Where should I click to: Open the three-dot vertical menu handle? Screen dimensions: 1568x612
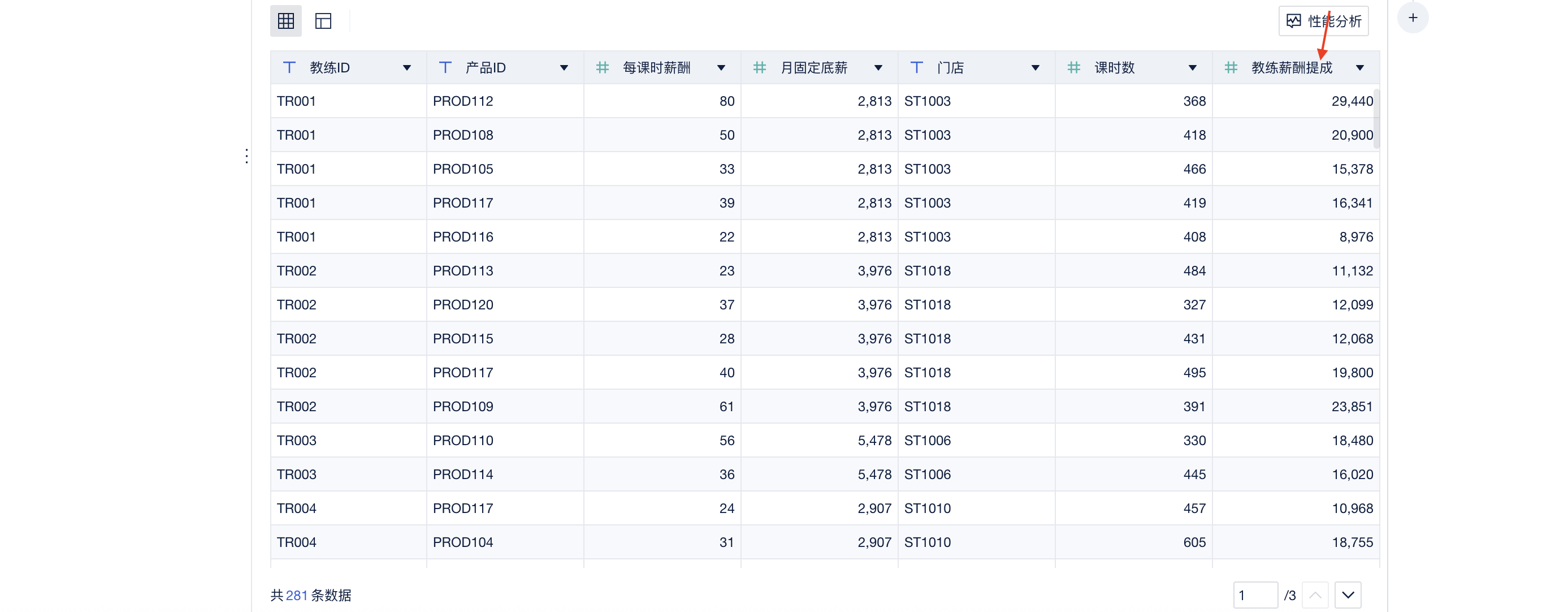click(246, 157)
